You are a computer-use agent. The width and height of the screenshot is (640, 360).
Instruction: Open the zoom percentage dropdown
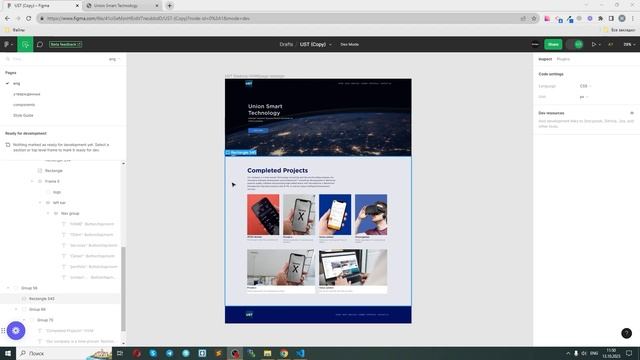(x=629, y=44)
